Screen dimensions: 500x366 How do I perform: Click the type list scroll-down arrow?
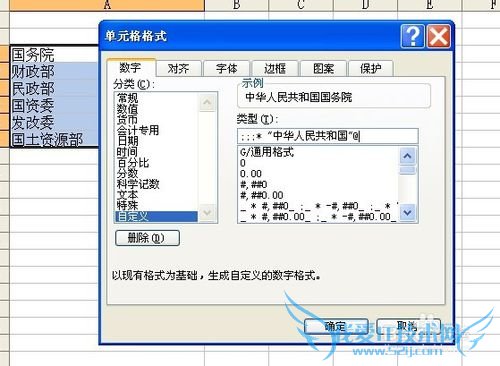coord(408,212)
